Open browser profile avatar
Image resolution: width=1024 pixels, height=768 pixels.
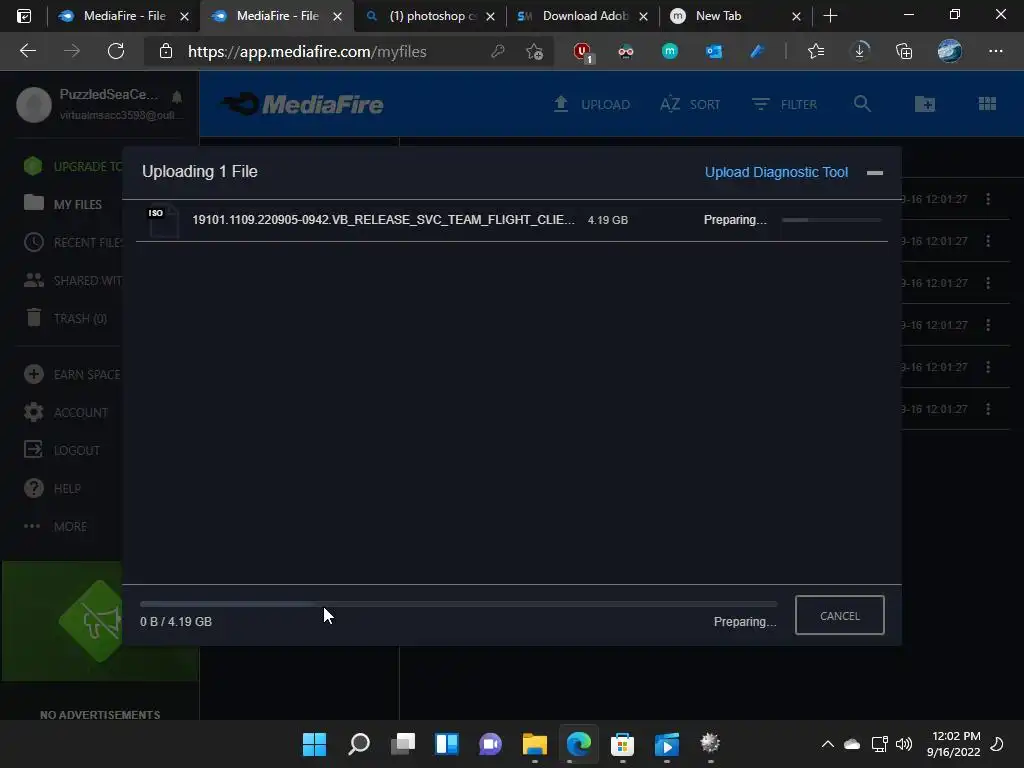point(950,51)
